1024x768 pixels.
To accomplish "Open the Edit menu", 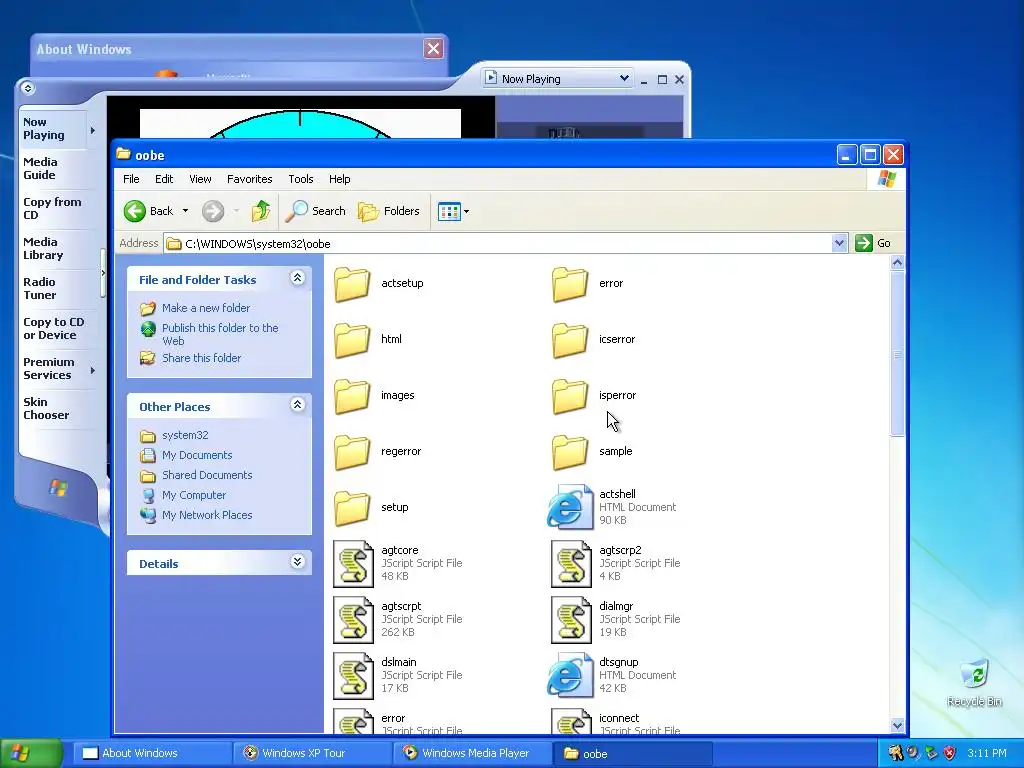I will [x=164, y=179].
